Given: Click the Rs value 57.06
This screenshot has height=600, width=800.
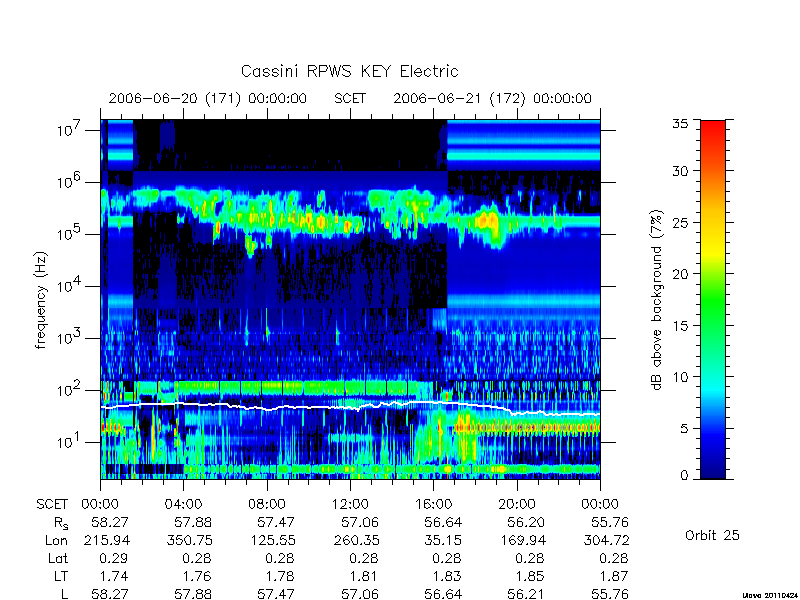Looking at the screenshot, I should point(359,522).
